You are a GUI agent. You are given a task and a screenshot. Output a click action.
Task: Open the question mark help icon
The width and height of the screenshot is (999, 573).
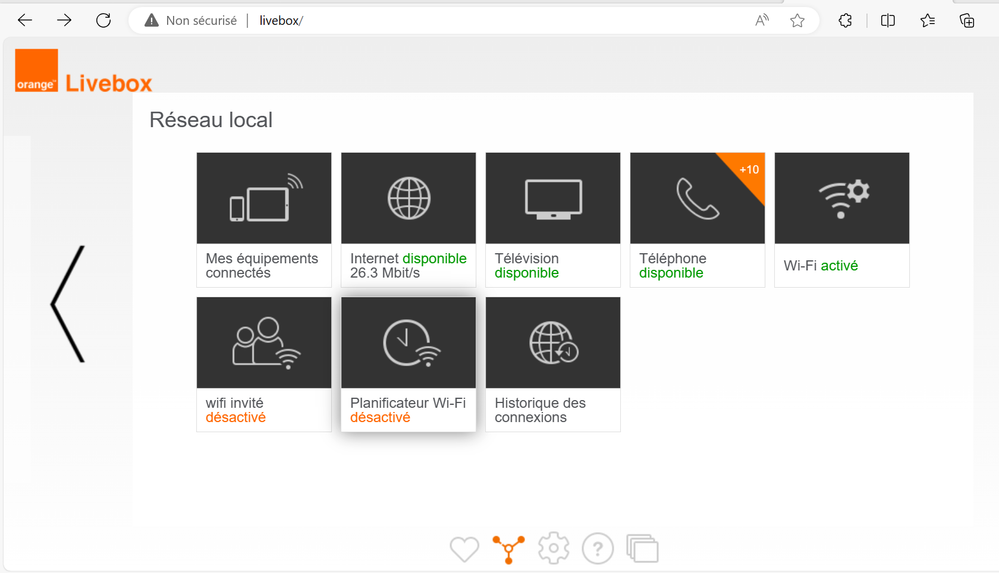[598, 548]
